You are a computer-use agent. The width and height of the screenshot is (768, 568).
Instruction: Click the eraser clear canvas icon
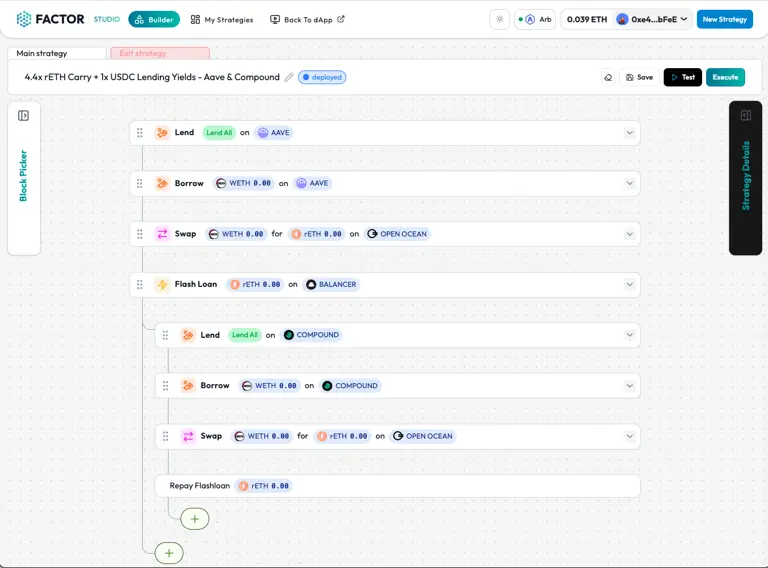coord(608,77)
